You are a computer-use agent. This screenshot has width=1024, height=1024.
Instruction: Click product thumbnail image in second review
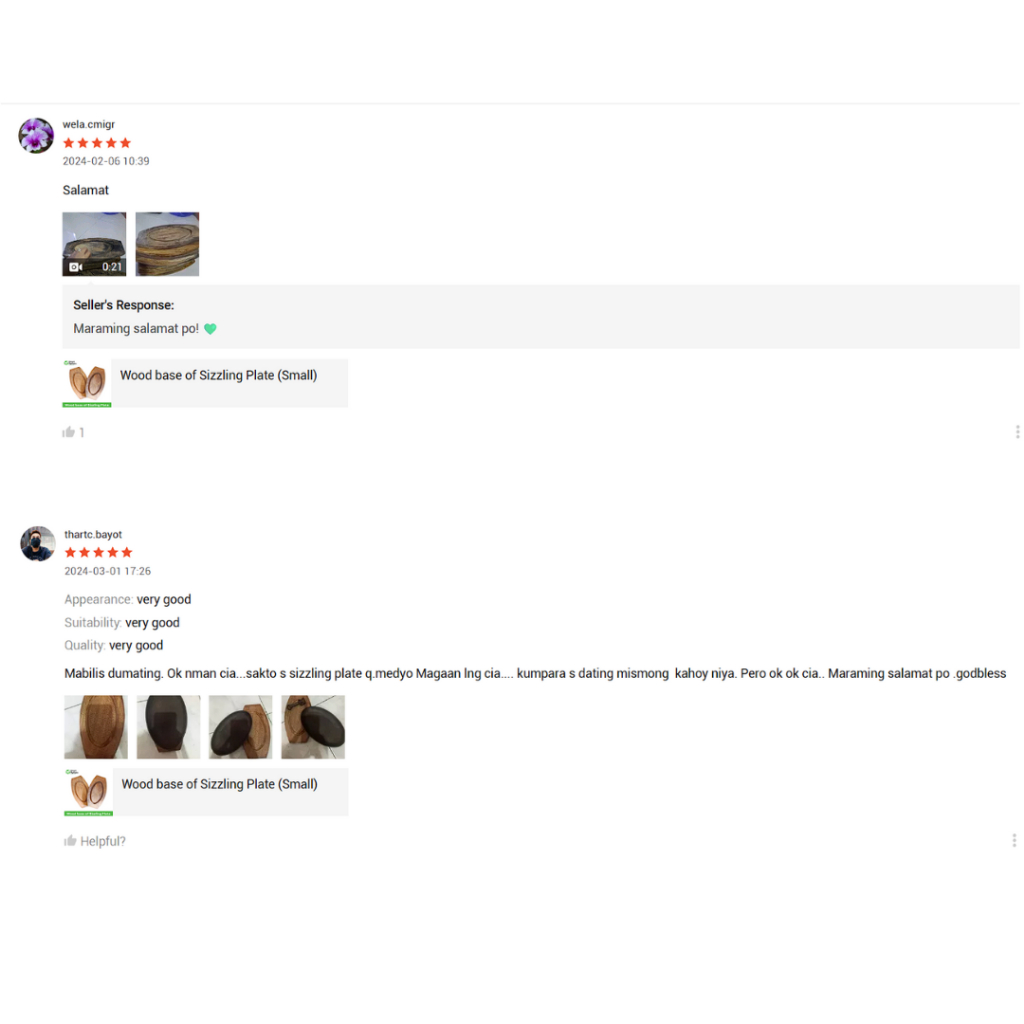coord(89,792)
